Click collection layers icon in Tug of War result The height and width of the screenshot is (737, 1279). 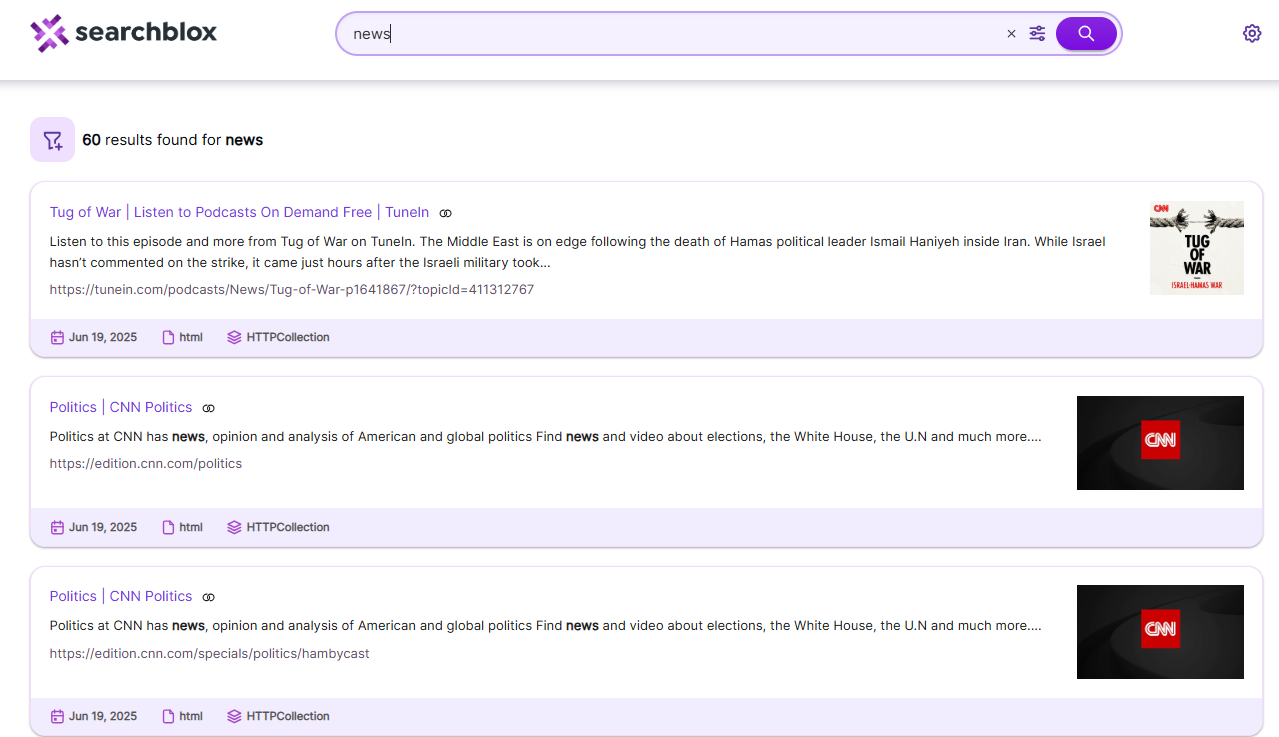coord(234,337)
